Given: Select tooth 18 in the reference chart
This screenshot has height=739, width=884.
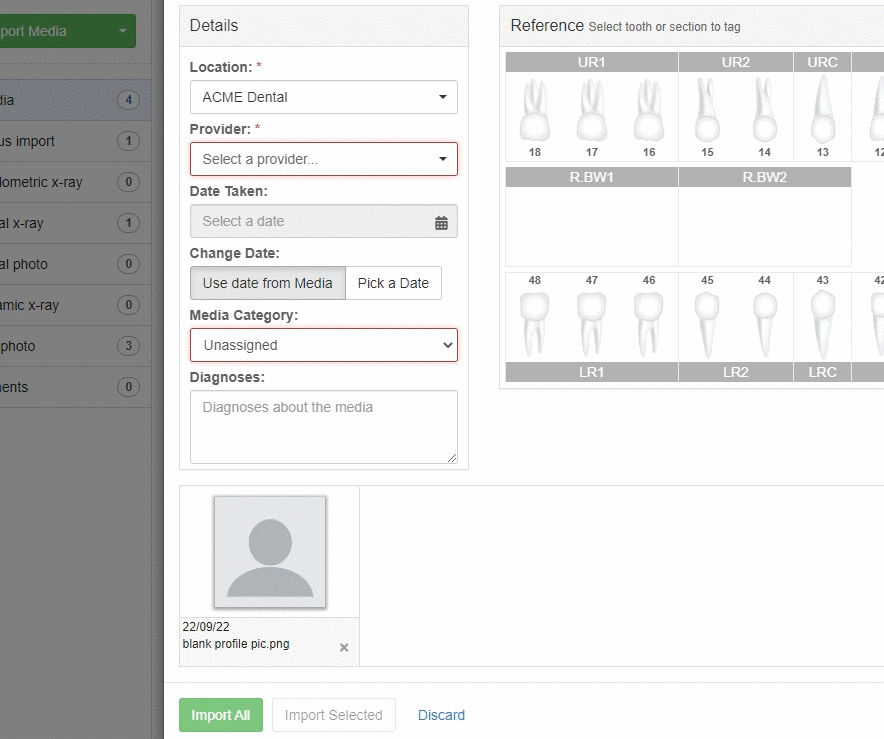Looking at the screenshot, I should click(x=534, y=111).
